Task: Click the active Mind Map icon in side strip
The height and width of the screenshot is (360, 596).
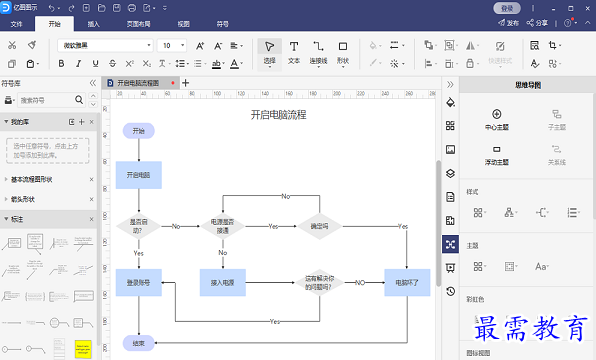Action: [450, 244]
